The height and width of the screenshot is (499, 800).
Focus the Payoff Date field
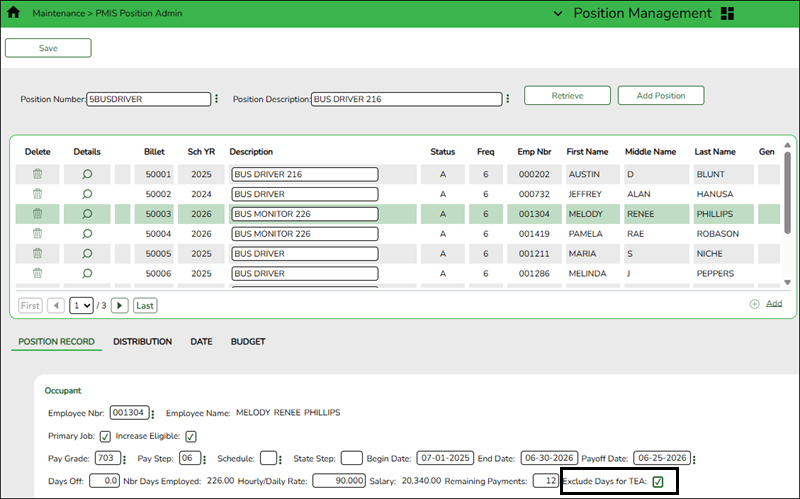click(662, 458)
